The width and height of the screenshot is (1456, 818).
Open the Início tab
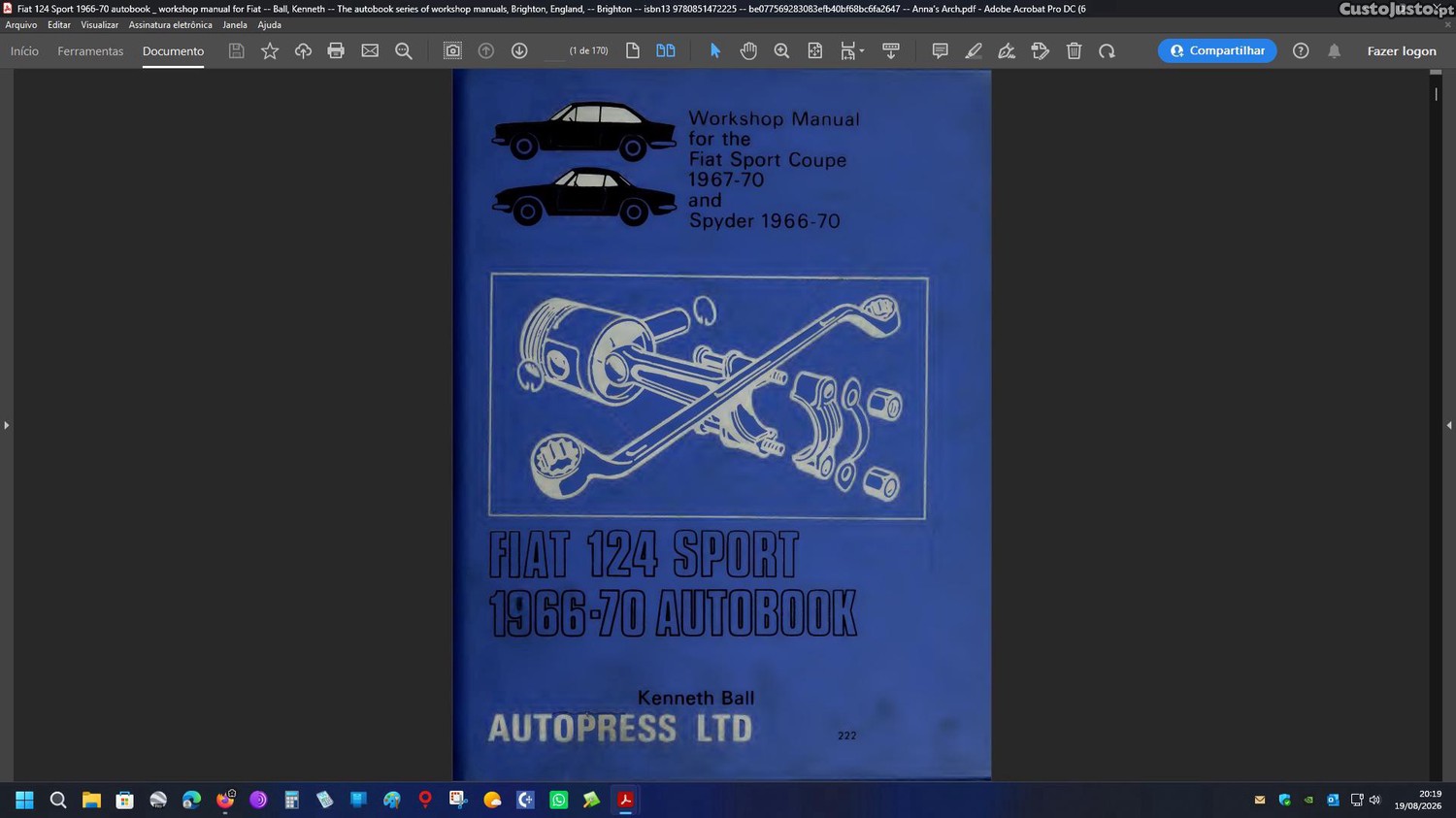pos(24,51)
